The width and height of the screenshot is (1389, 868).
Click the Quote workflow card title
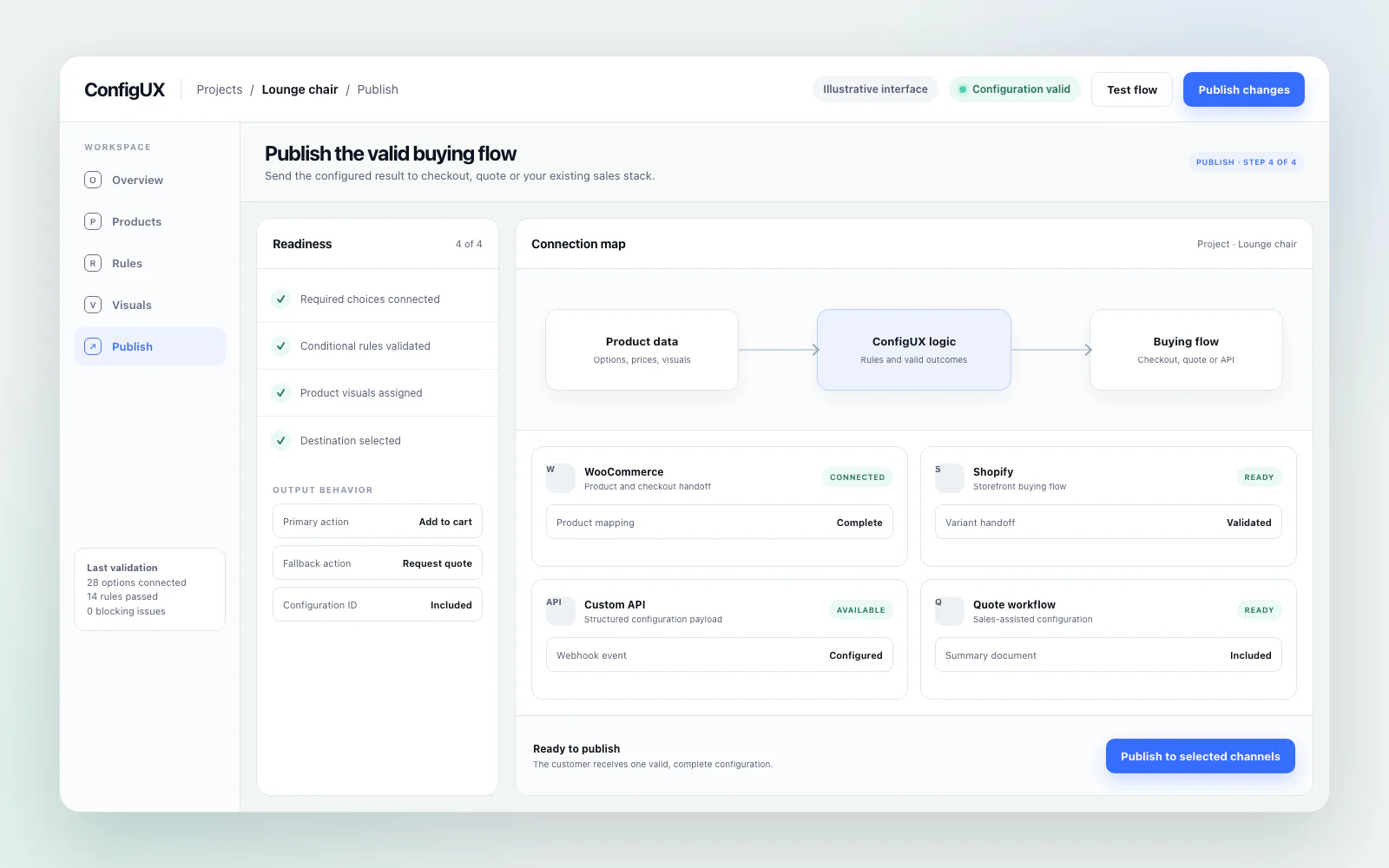1014,605
